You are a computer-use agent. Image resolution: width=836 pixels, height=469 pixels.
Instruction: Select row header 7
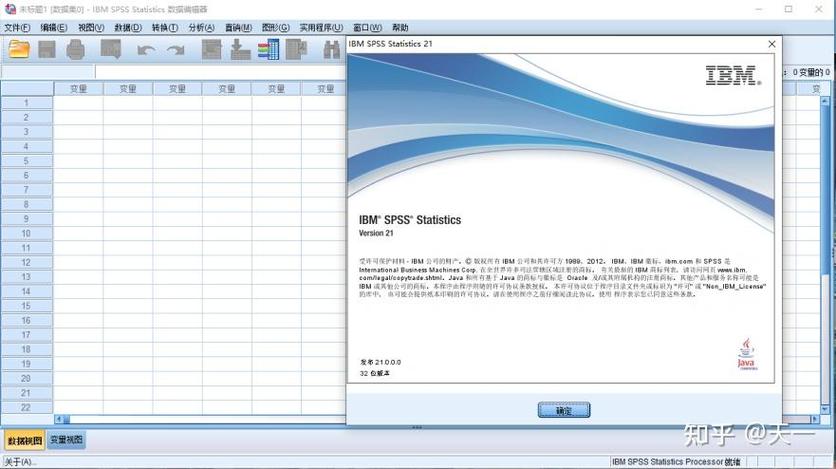tap(27, 190)
